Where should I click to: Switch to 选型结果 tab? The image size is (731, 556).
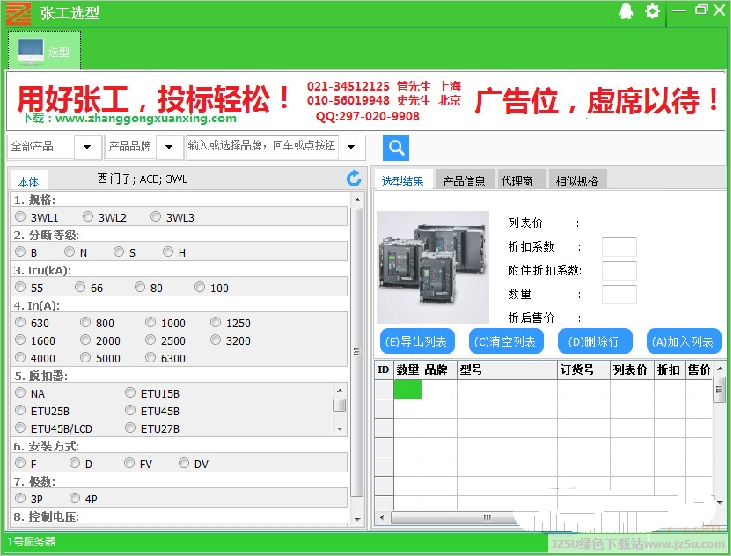[403, 180]
